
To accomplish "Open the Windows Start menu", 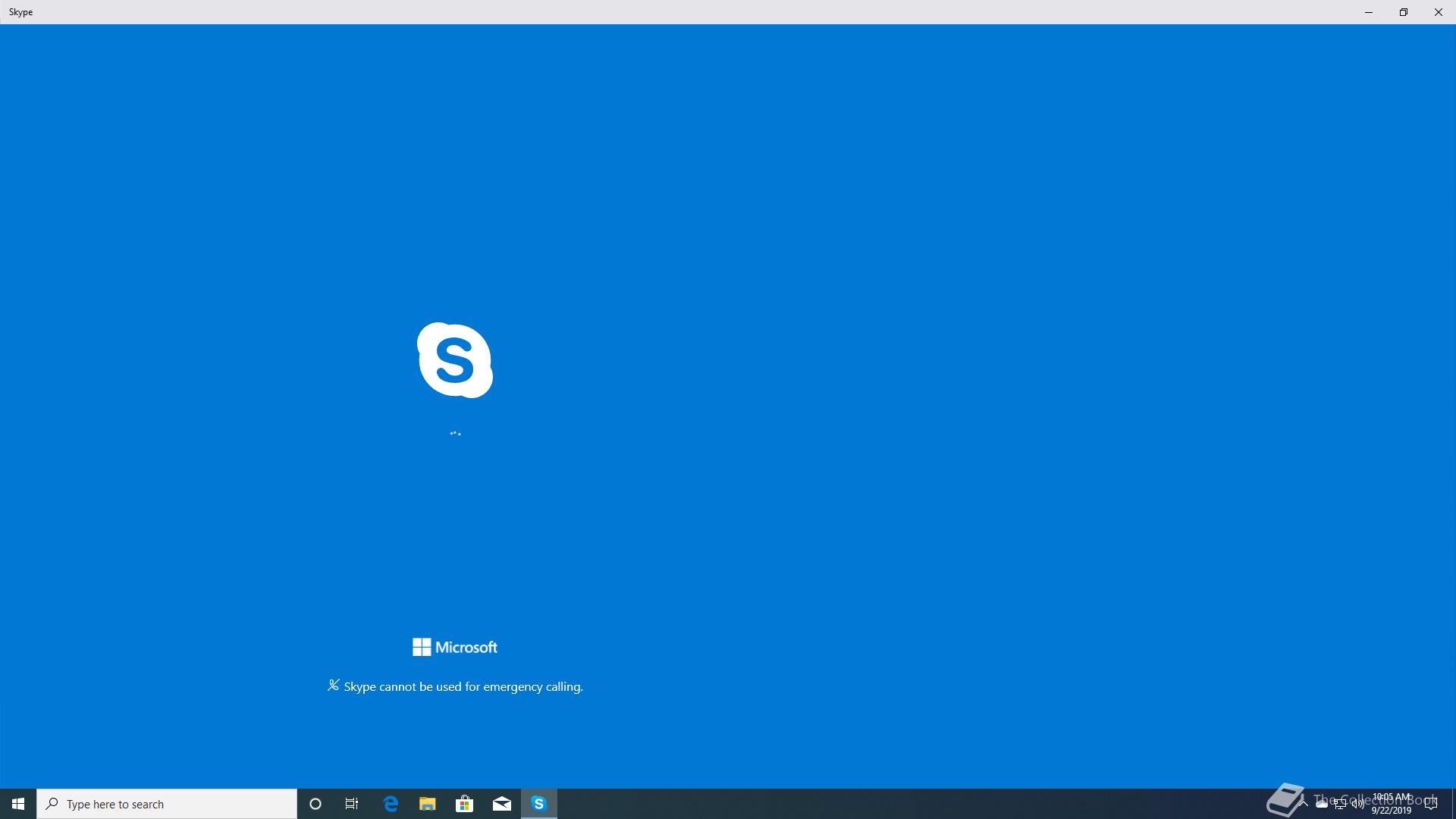I will (18, 804).
